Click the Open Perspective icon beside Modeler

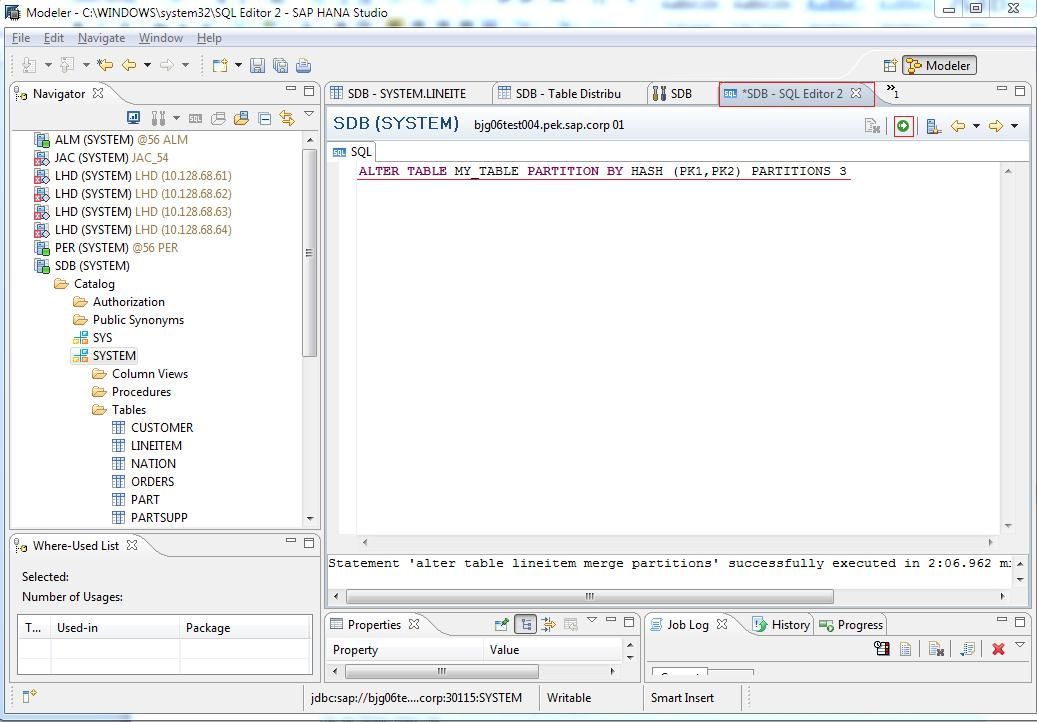coord(890,65)
